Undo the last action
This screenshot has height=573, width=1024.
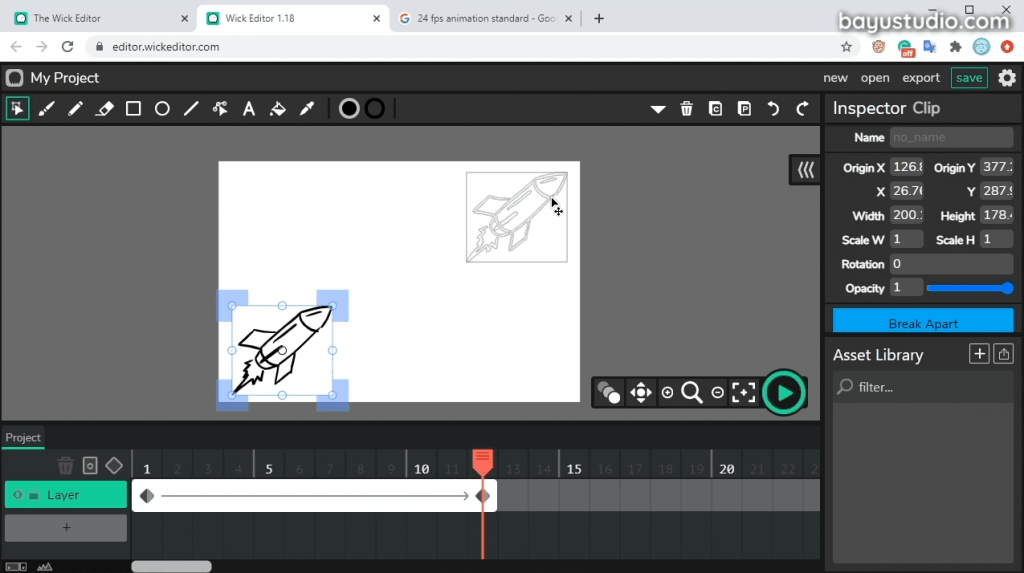(x=773, y=108)
